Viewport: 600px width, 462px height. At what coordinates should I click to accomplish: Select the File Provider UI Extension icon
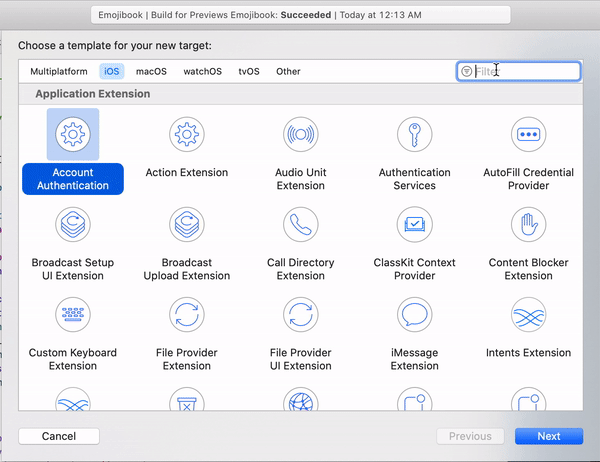point(301,315)
